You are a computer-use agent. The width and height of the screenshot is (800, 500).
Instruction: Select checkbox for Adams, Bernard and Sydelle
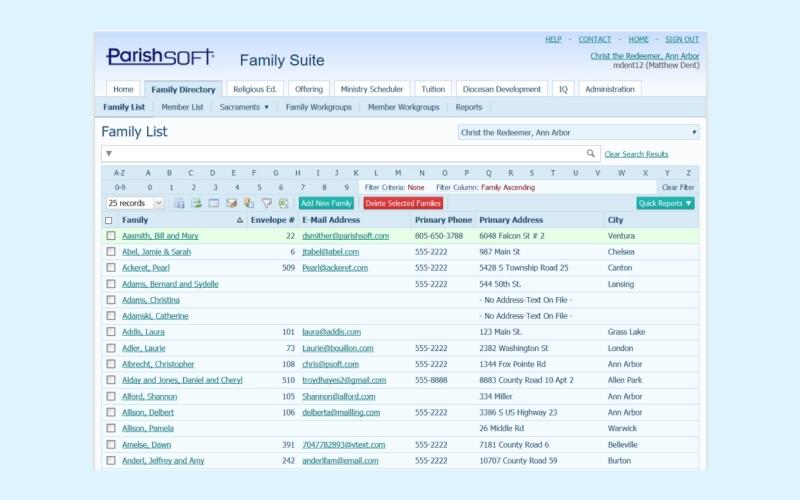click(x=111, y=284)
